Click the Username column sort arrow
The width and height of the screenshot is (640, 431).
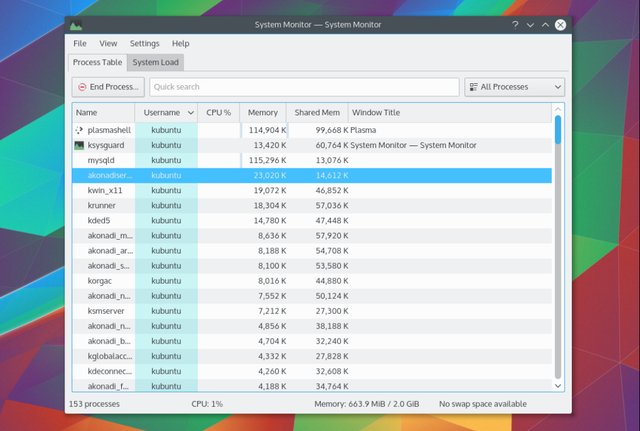(190, 113)
